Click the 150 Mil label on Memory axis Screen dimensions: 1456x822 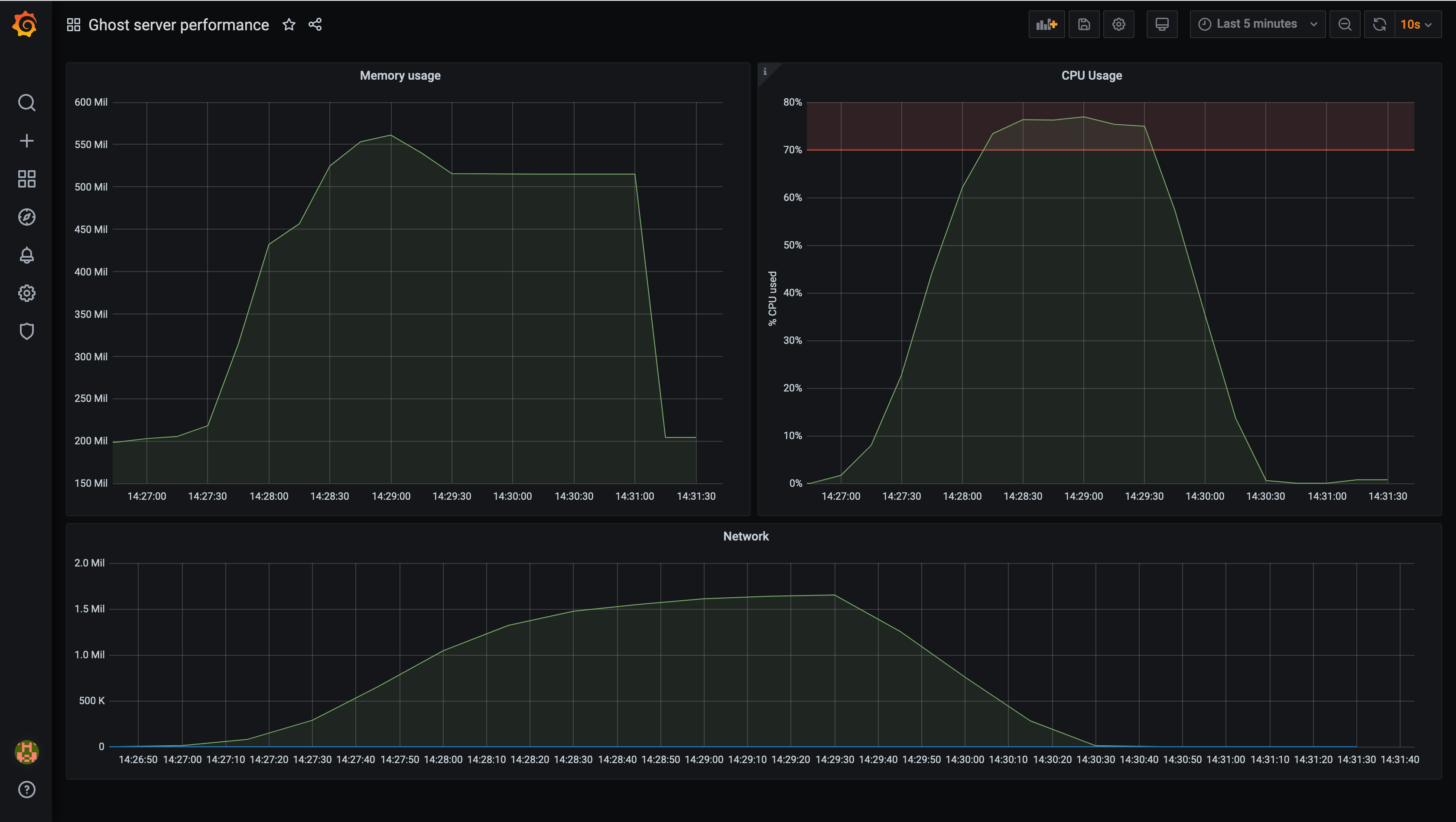click(91, 483)
